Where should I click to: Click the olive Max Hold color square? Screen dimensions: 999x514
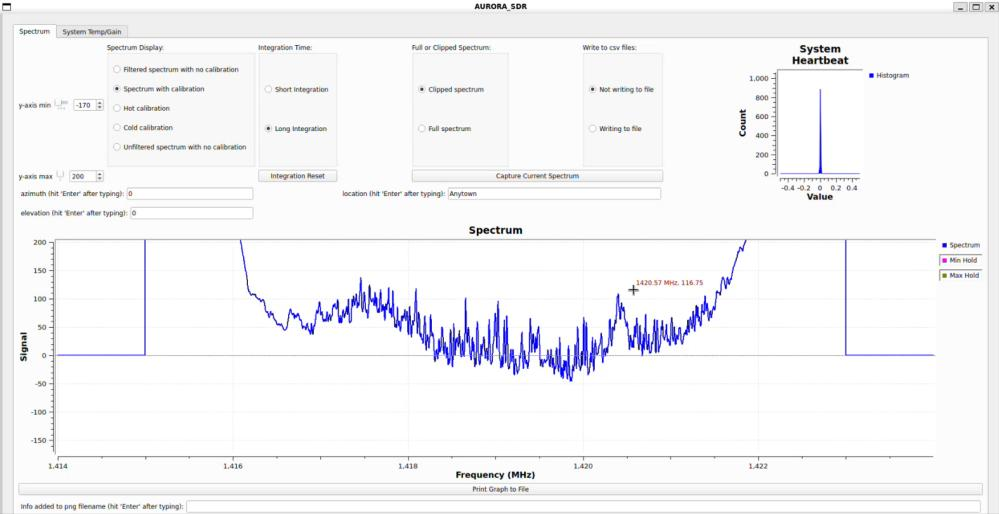pos(944,276)
